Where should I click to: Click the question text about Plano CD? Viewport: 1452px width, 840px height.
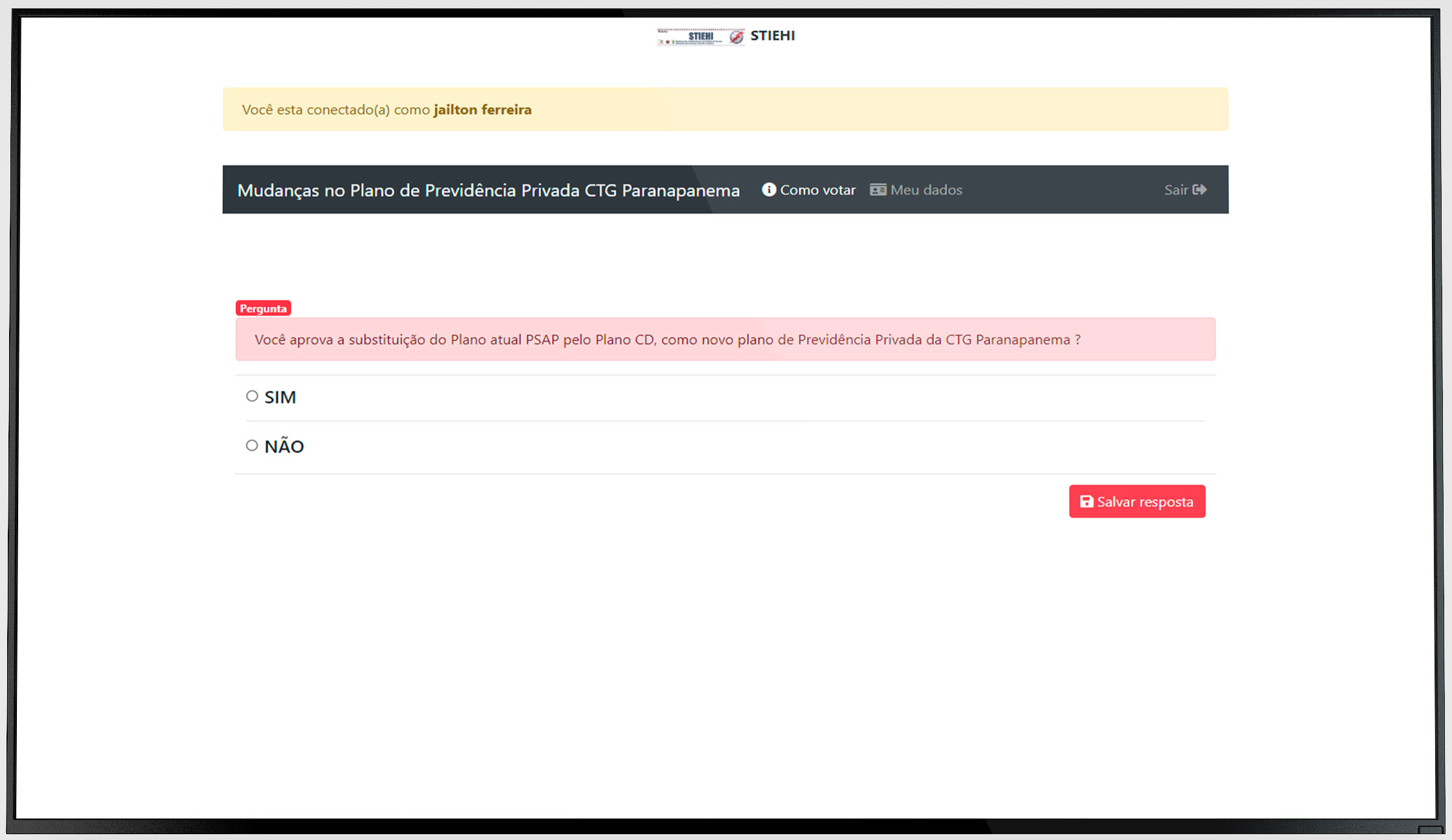(668, 340)
